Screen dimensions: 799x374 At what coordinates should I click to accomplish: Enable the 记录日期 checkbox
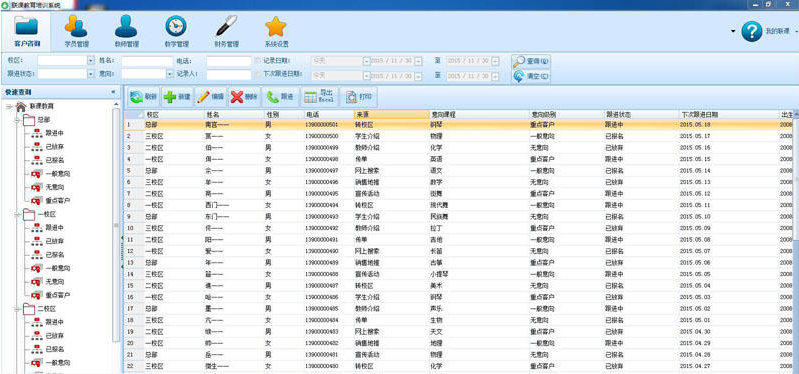click(258, 61)
